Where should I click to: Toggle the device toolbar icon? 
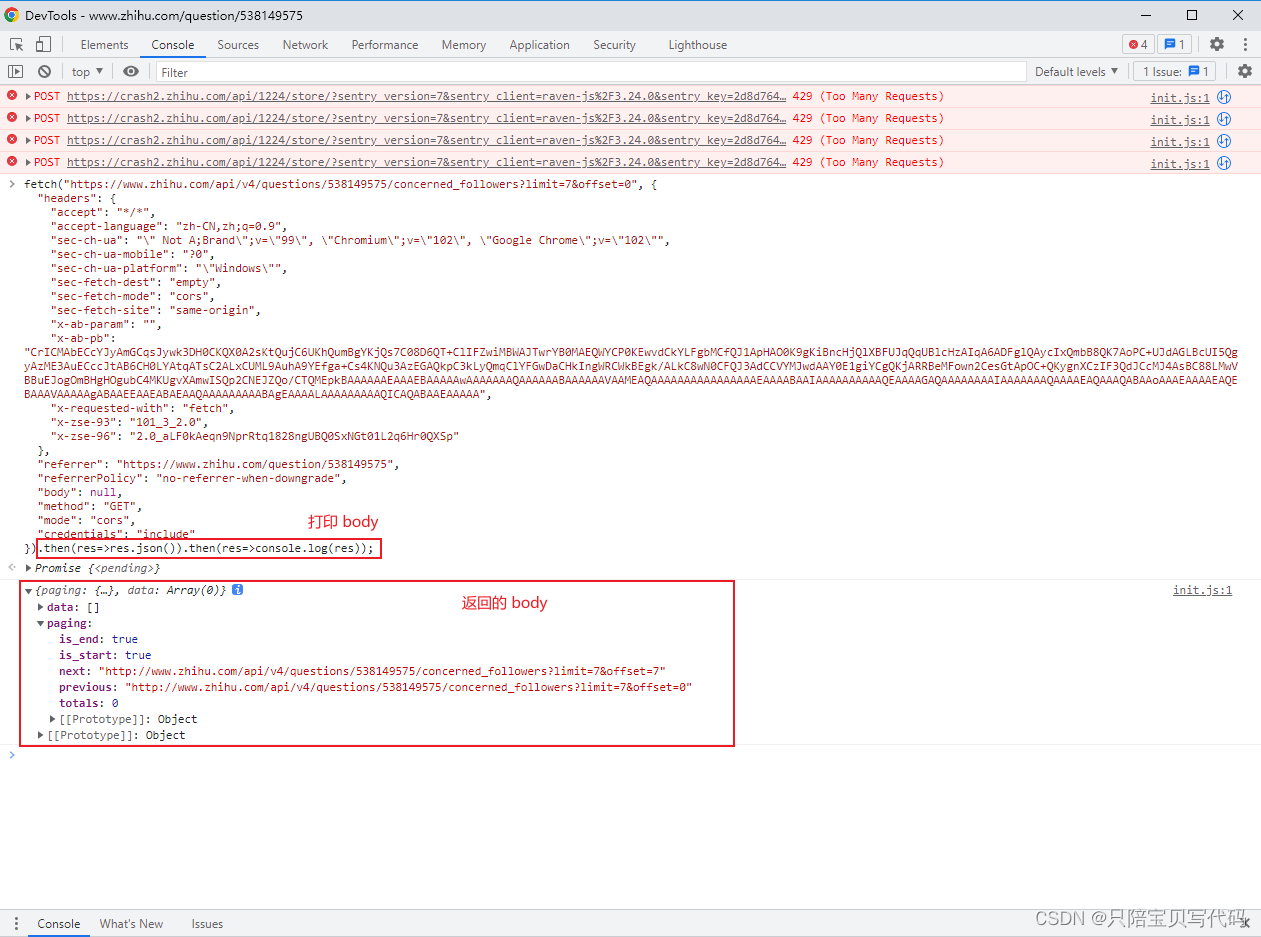tap(43, 44)
